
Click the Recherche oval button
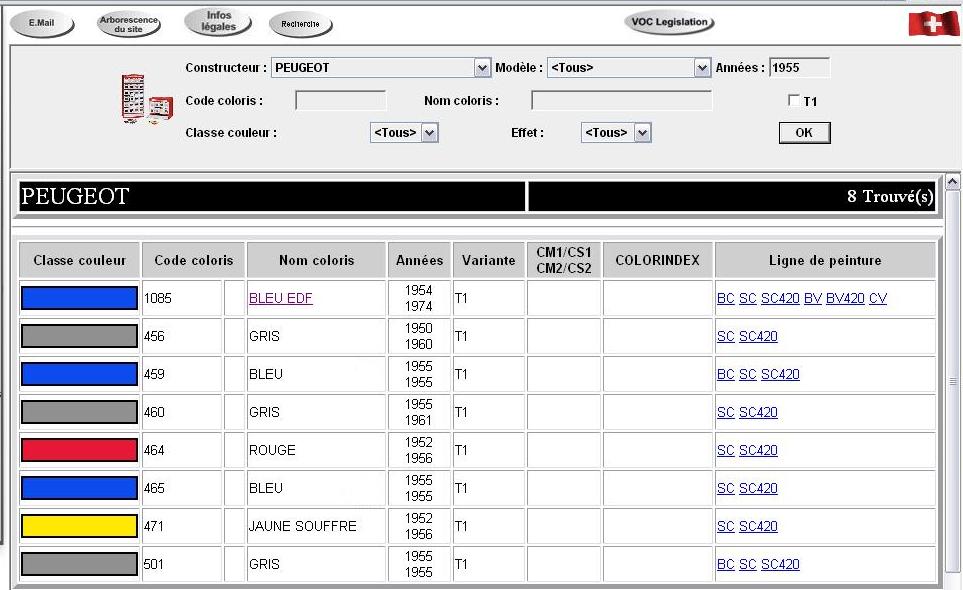click(300, 24)
